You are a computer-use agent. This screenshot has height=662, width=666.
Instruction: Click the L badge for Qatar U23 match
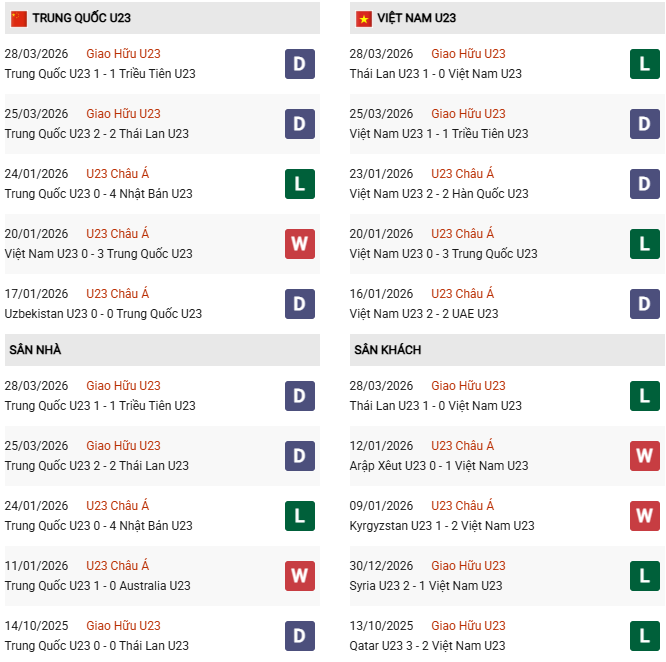coord(645,636)
